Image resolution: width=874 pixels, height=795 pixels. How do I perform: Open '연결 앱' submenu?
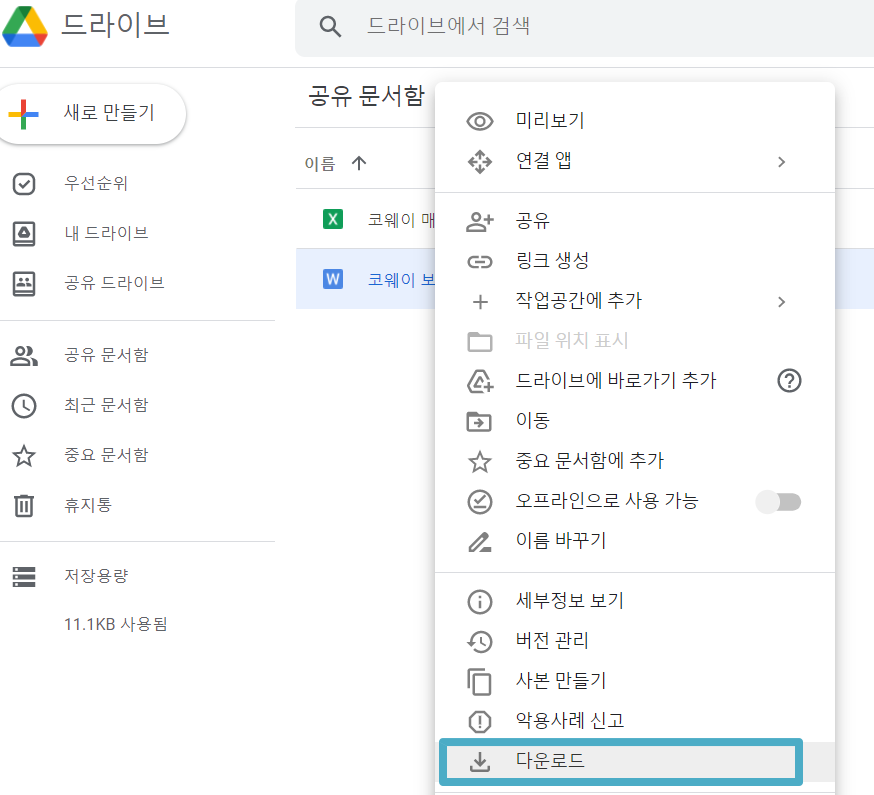[635, 161]
